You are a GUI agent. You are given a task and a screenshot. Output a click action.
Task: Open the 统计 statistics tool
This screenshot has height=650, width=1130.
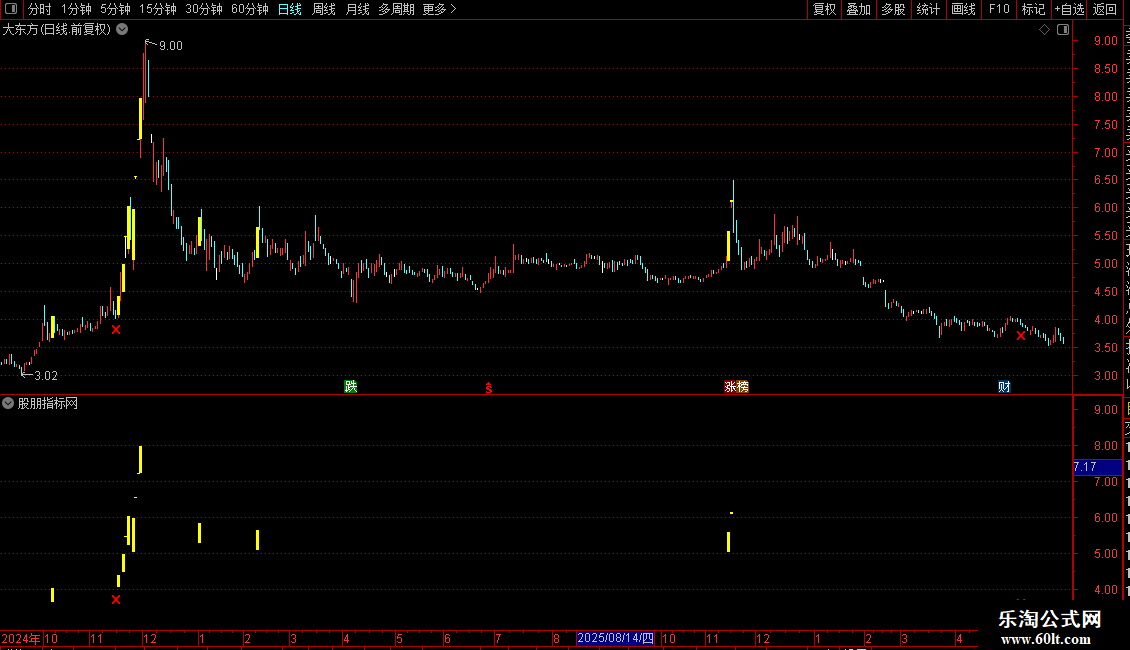(x=927, y=9)
